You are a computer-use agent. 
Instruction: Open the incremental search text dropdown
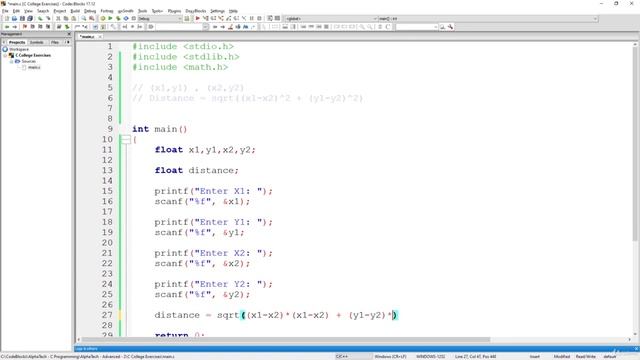[206, 27]
